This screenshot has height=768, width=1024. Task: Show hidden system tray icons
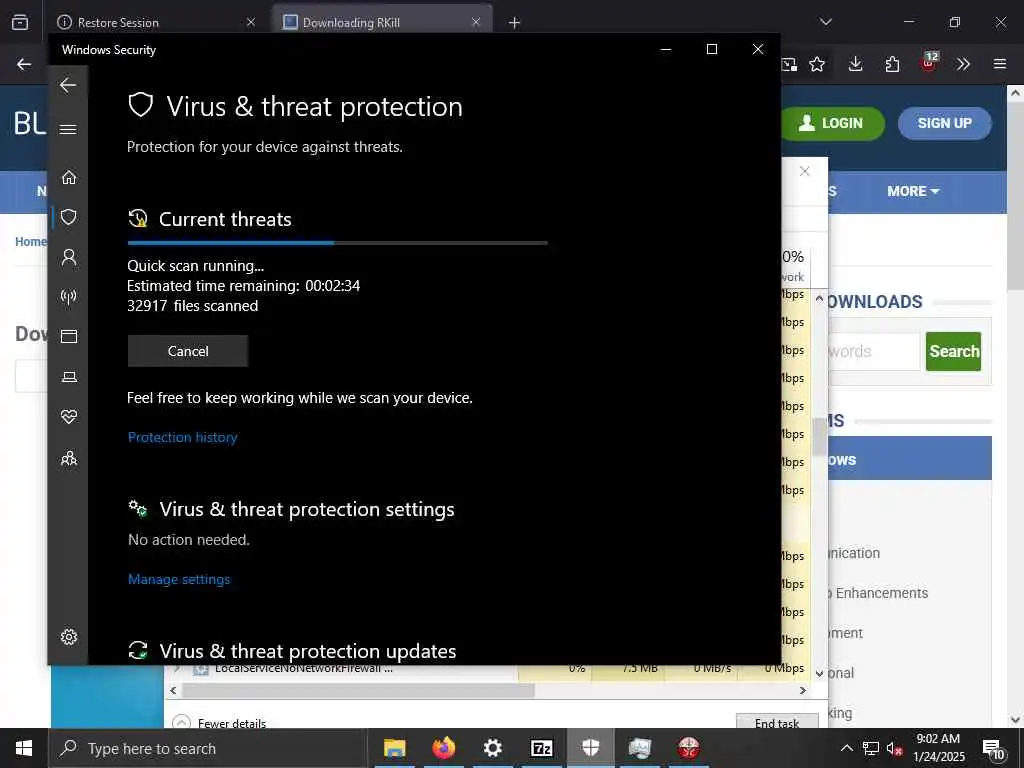[846, 748]
